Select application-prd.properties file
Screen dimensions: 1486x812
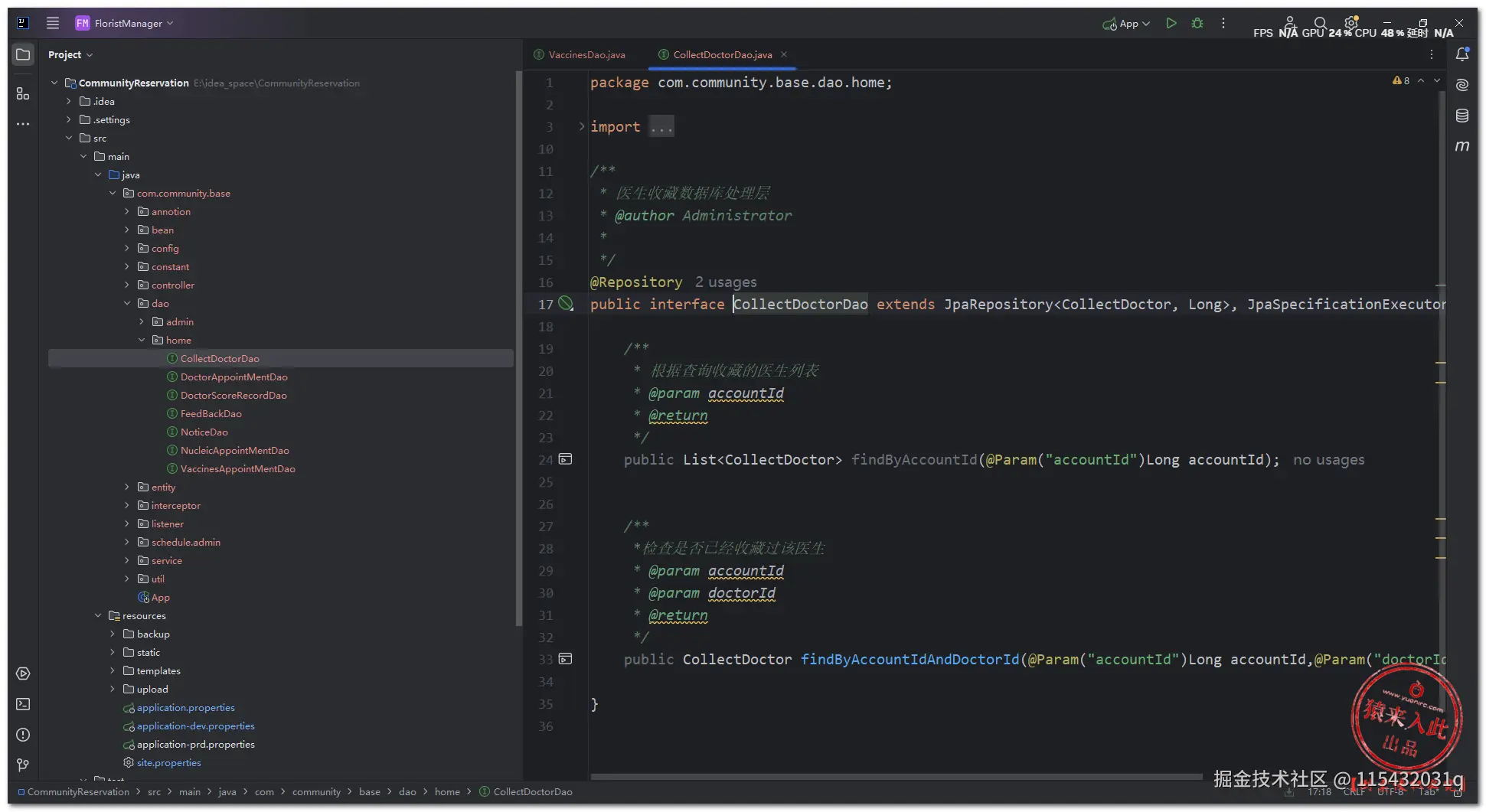(x=195, y=744)
